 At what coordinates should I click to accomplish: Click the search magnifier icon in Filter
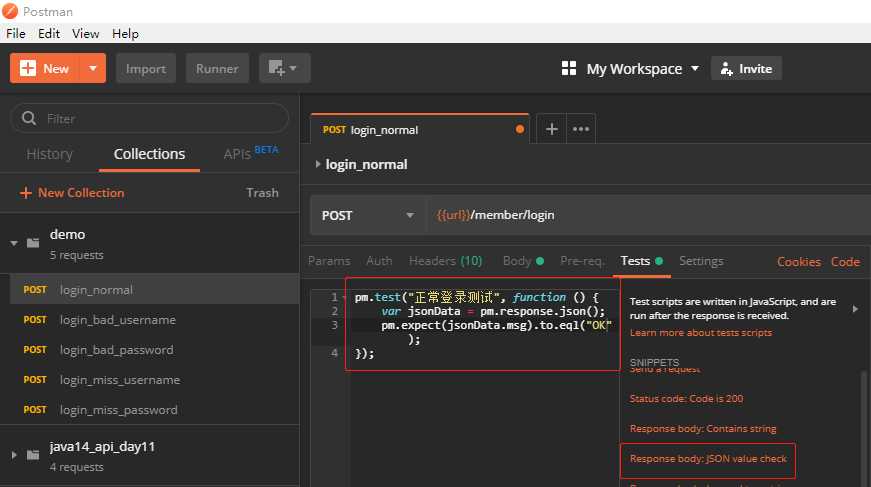coord(29,118)
